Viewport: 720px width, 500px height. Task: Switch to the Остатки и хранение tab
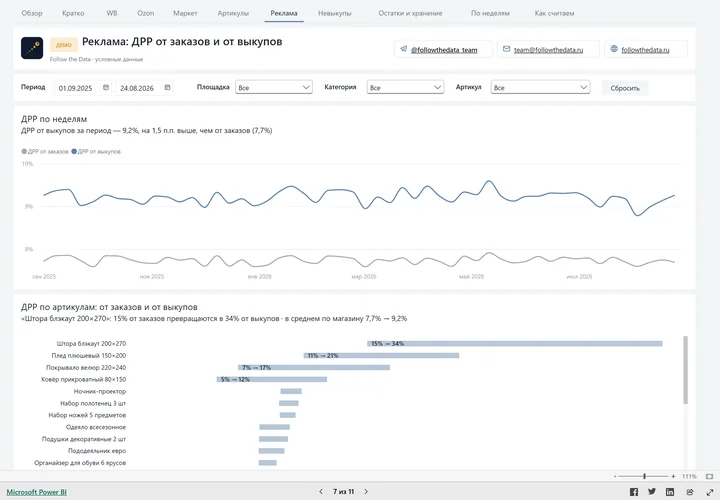point(410,13)
